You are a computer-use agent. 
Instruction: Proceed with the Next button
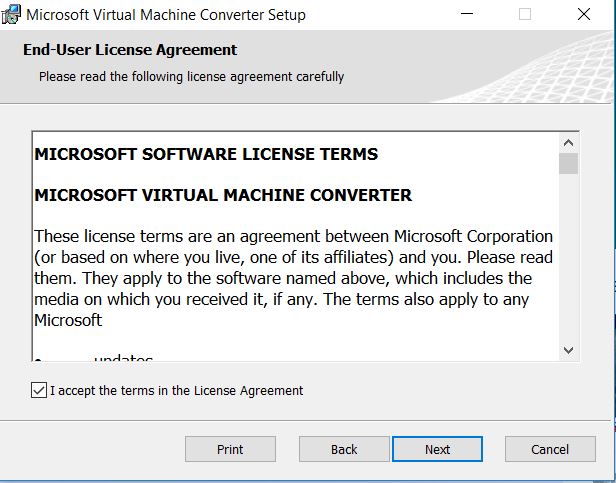coord(437,449)
